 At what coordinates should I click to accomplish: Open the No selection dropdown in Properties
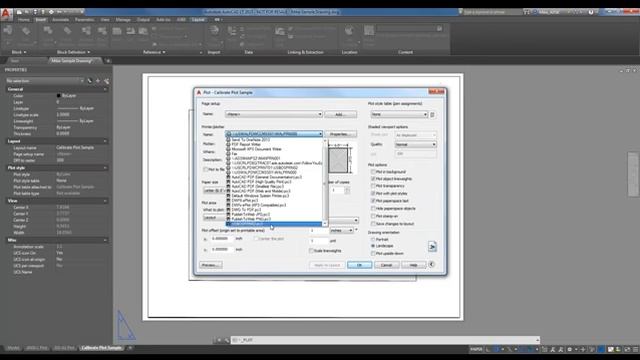point(45,81)
